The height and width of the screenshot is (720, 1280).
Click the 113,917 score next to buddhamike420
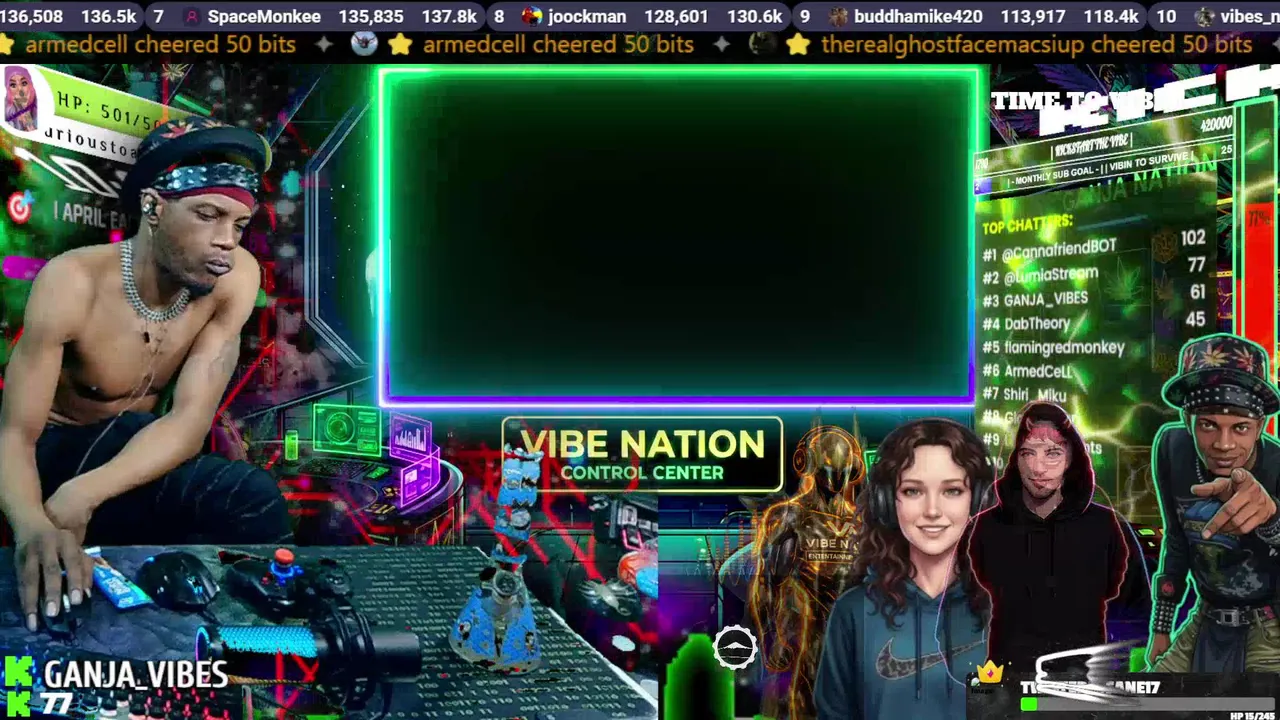1033,16
